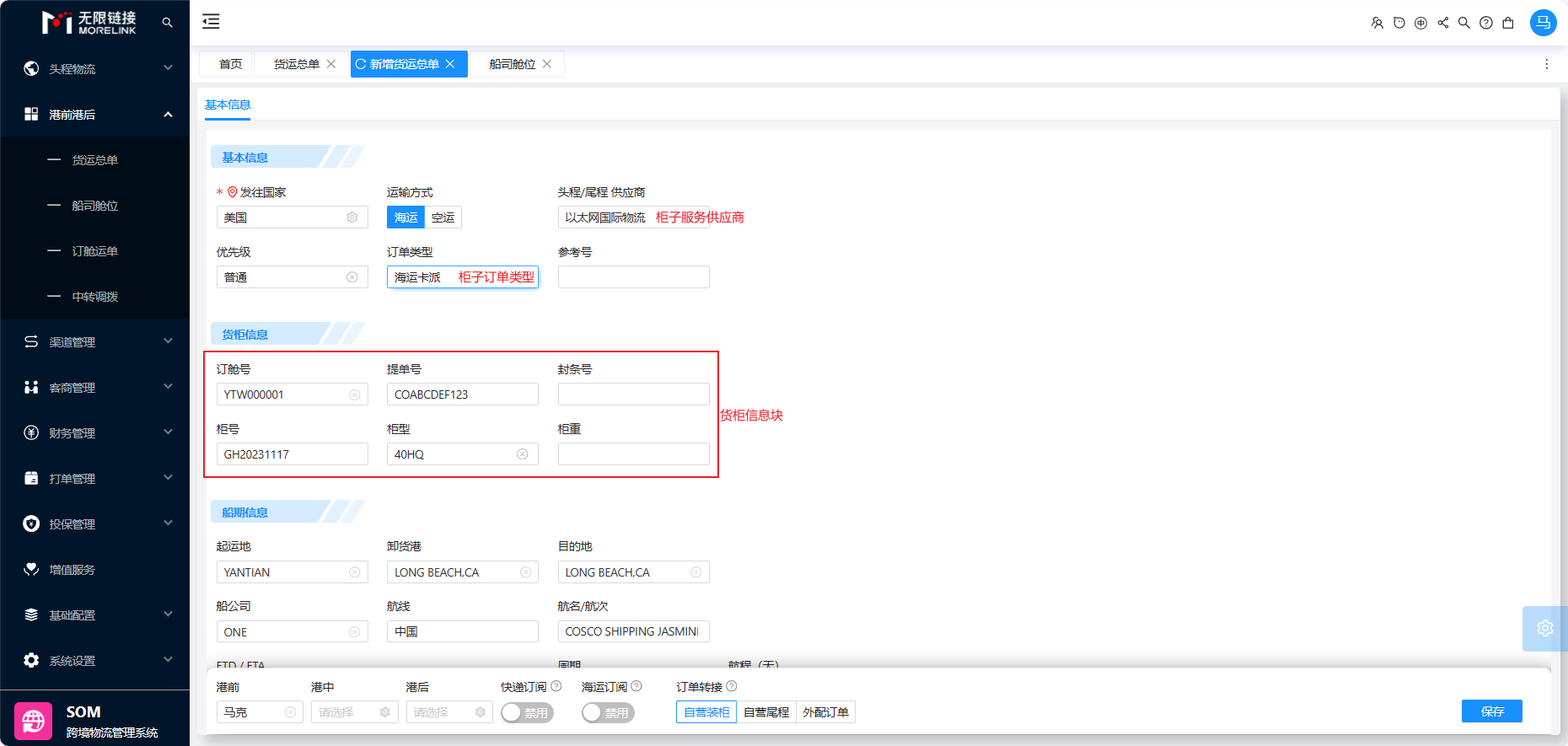Select 自营尾程 order transfer option

click(x=766, y=712)
